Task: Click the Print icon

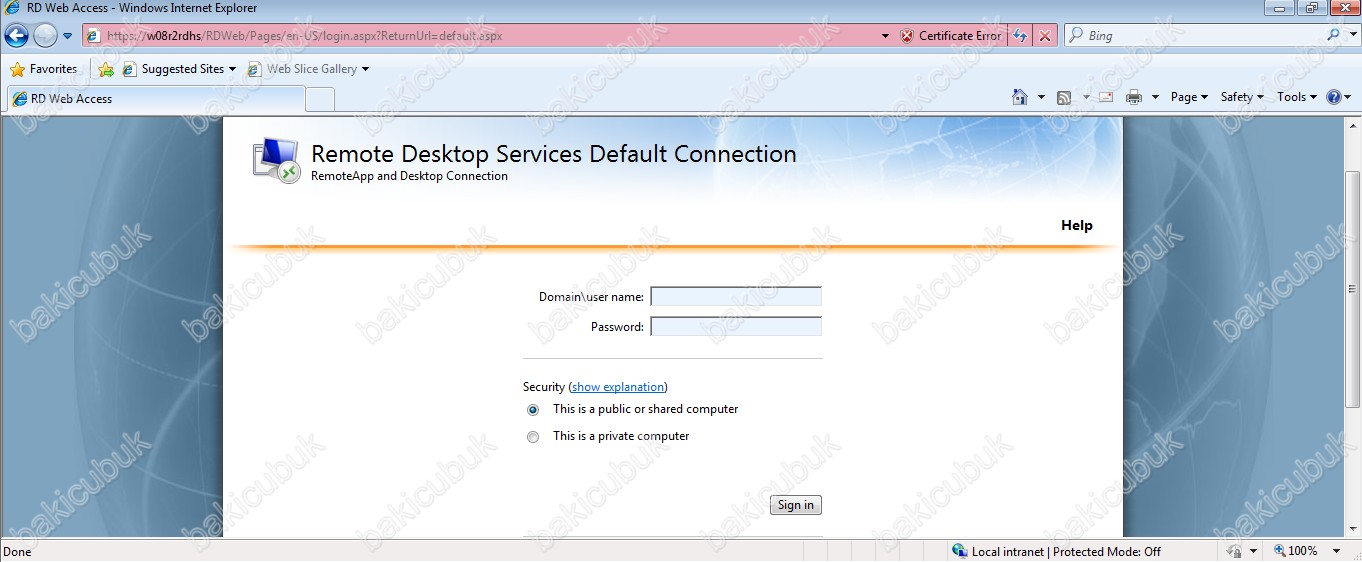Action: (1134, 97)
